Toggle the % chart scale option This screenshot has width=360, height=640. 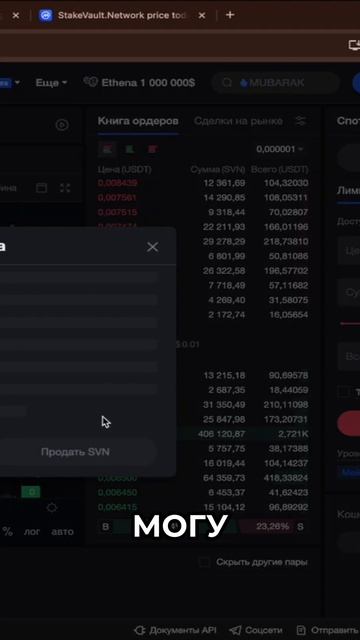click(x=7, y=532)
